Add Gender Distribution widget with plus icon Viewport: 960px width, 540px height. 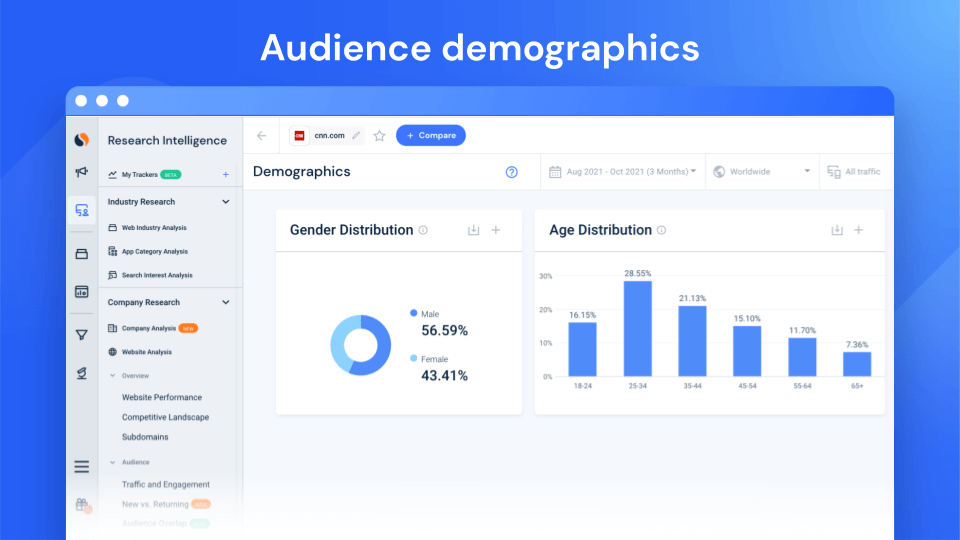point(496,230)
